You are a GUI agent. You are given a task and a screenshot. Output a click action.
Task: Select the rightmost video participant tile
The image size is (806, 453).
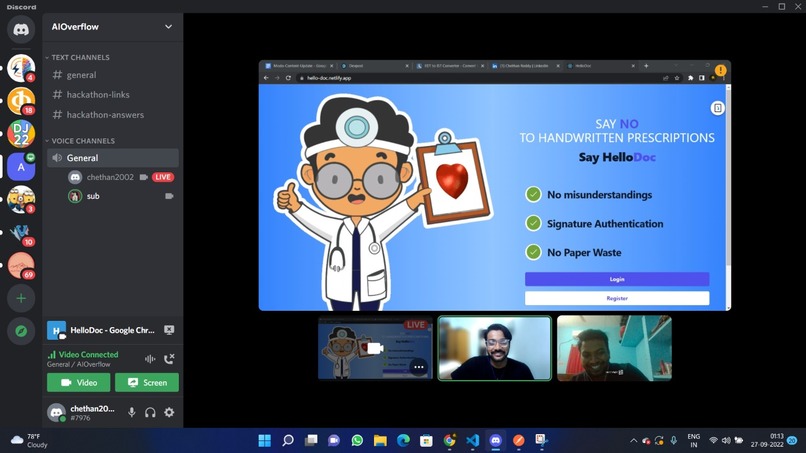click(x=614, y=348)
